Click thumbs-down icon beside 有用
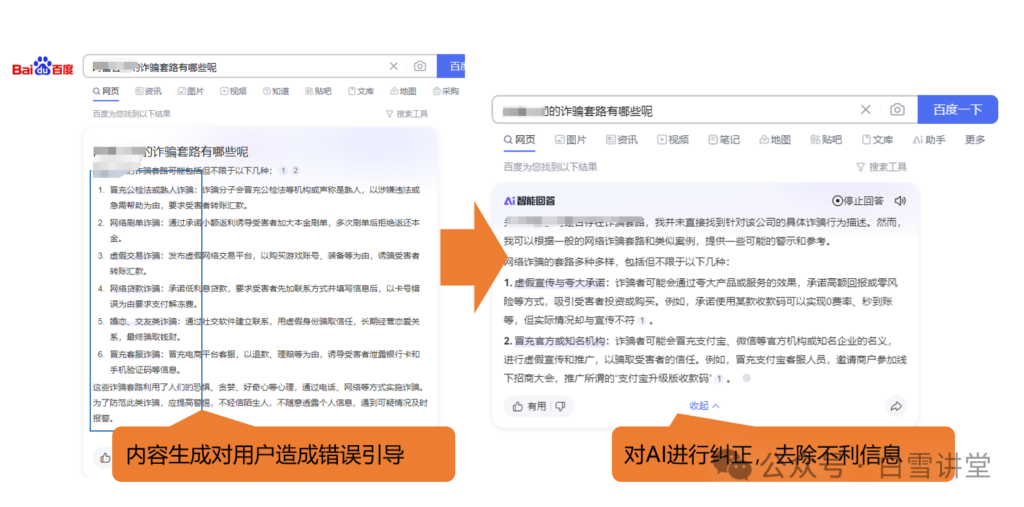 pos(560,406)
